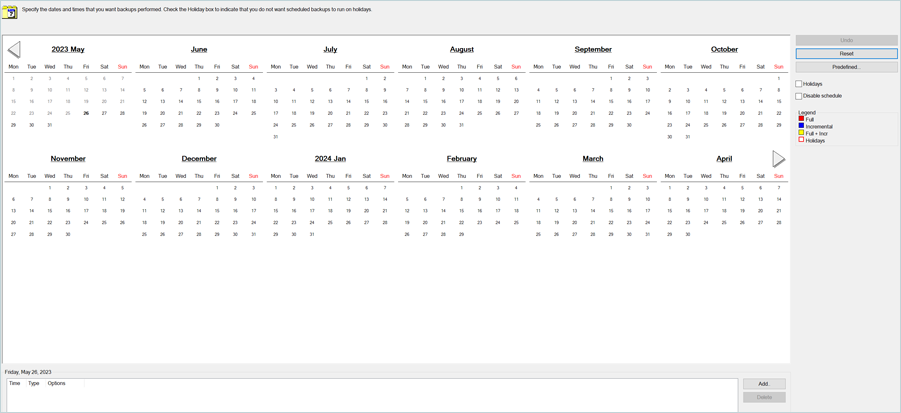Click the Add... button
Viewport: 901px width, 413px height.
tap(764, 384)
